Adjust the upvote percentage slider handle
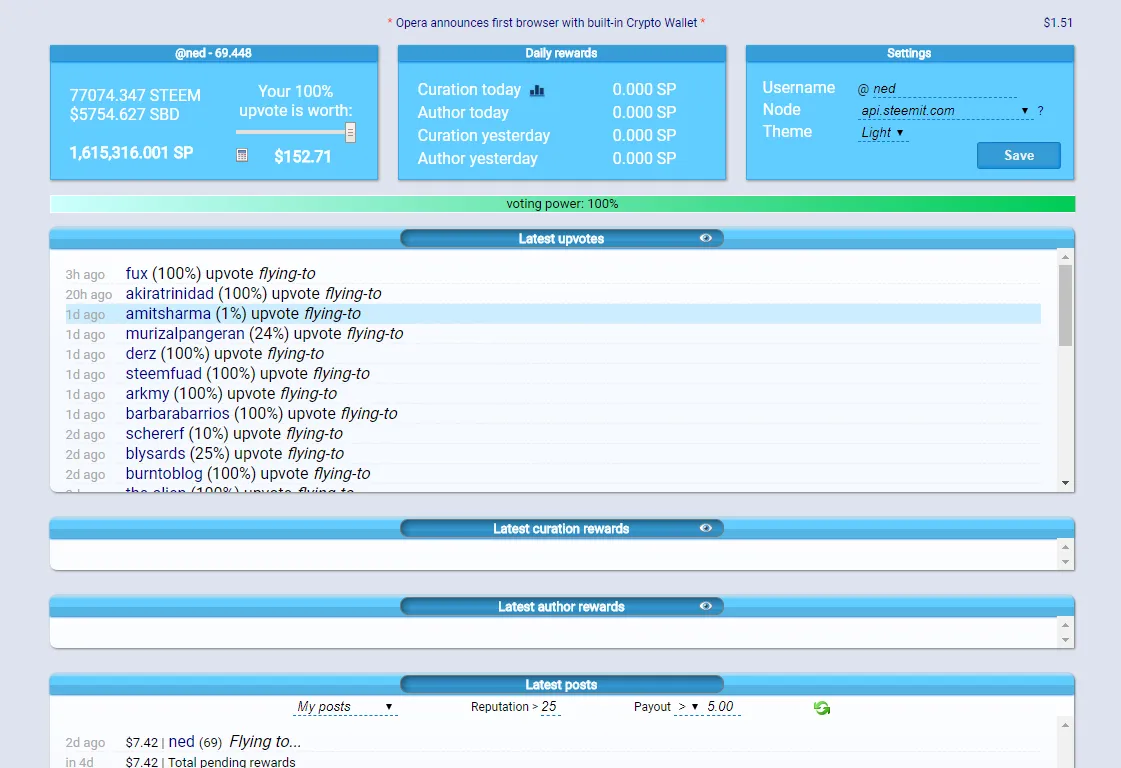 pos(350,132)
